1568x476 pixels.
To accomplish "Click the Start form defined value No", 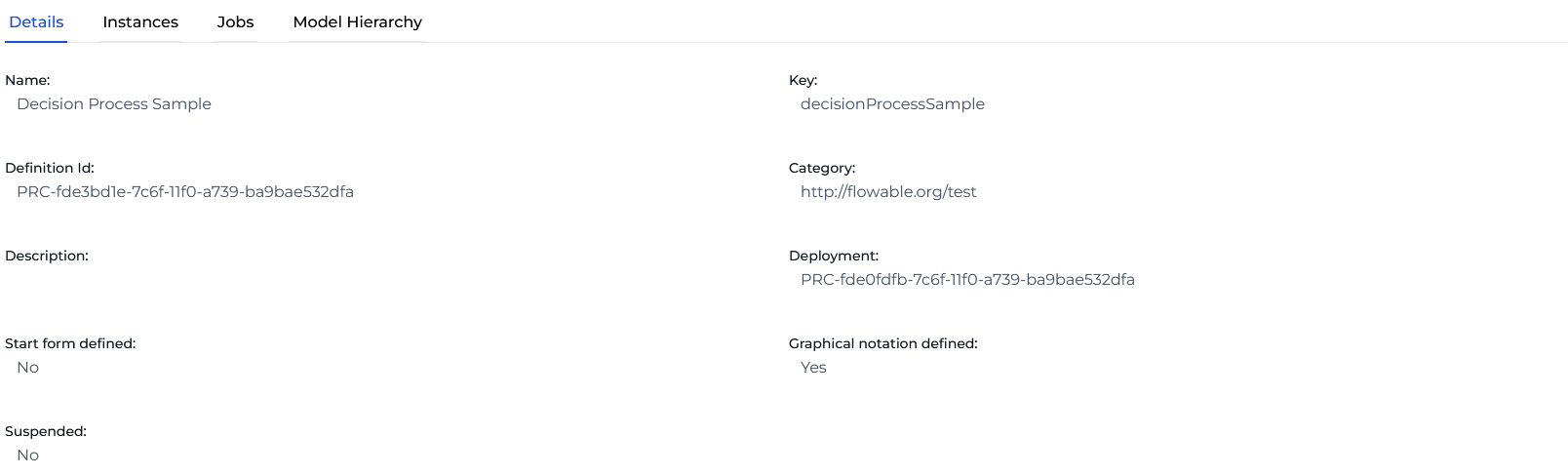I will click(27, 368).
